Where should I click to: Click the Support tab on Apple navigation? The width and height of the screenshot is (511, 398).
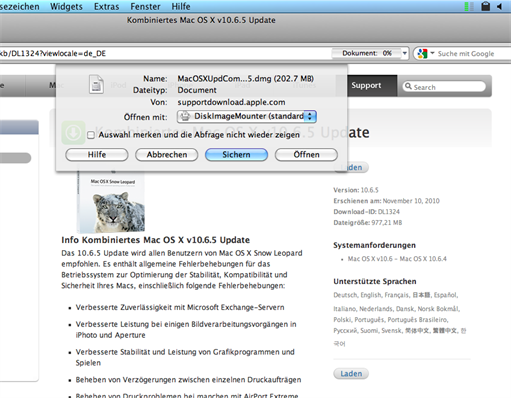click(366, 86)
